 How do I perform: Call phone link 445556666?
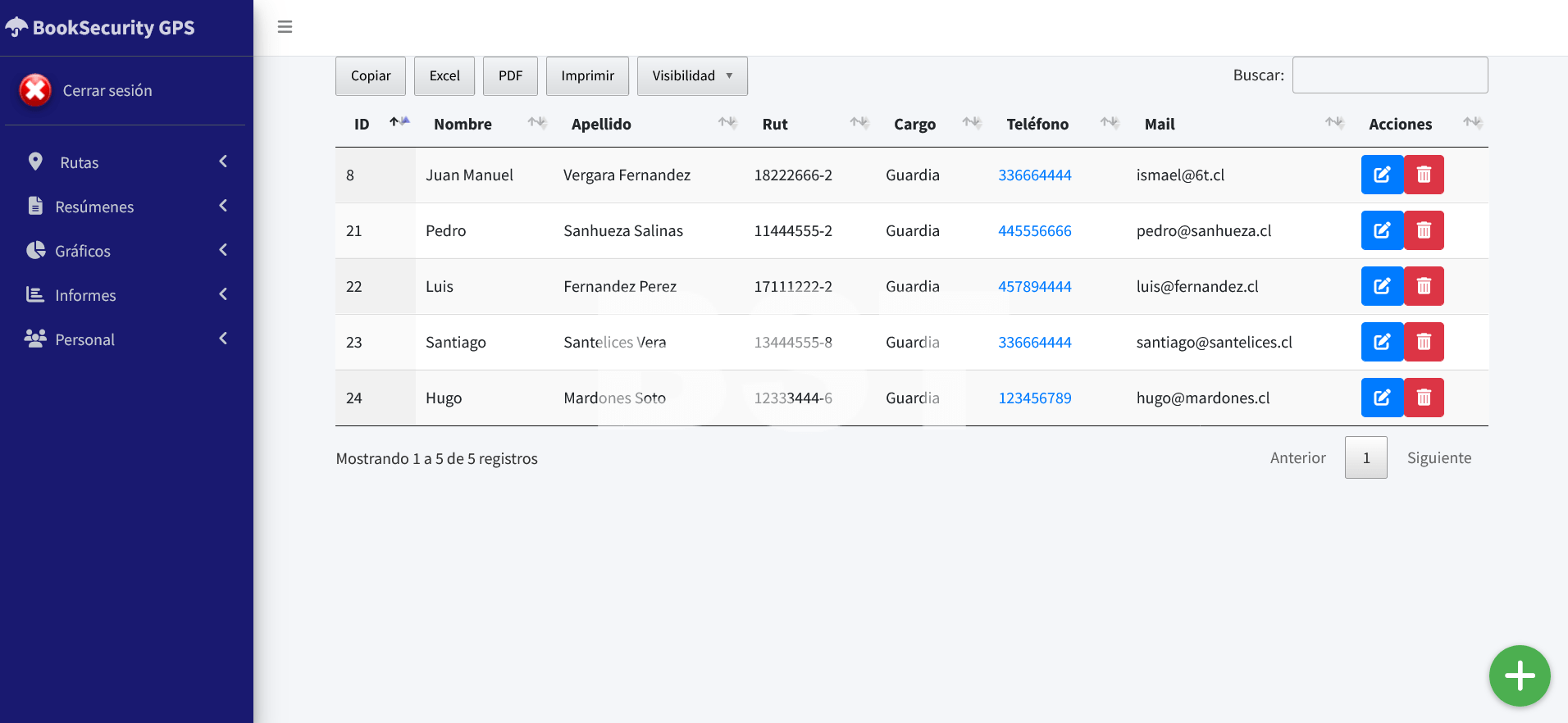(x=1035, y=230)
